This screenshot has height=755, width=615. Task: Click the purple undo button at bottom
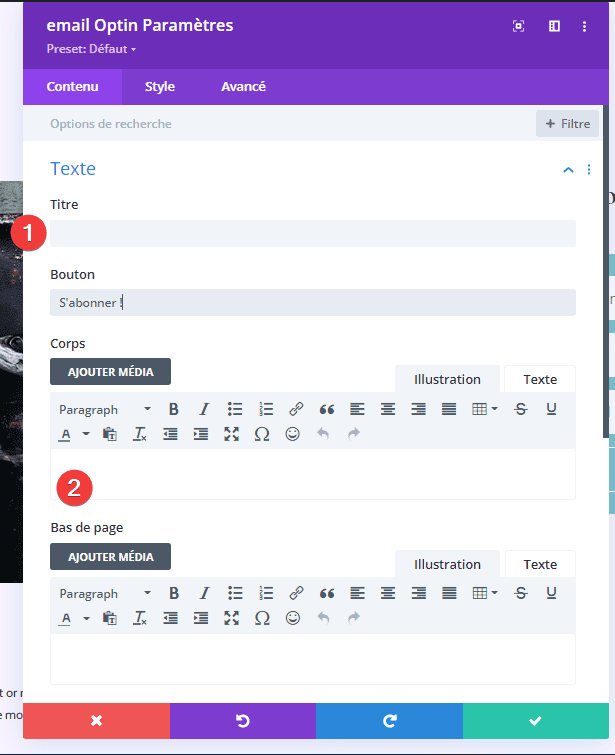click(243, 721)
